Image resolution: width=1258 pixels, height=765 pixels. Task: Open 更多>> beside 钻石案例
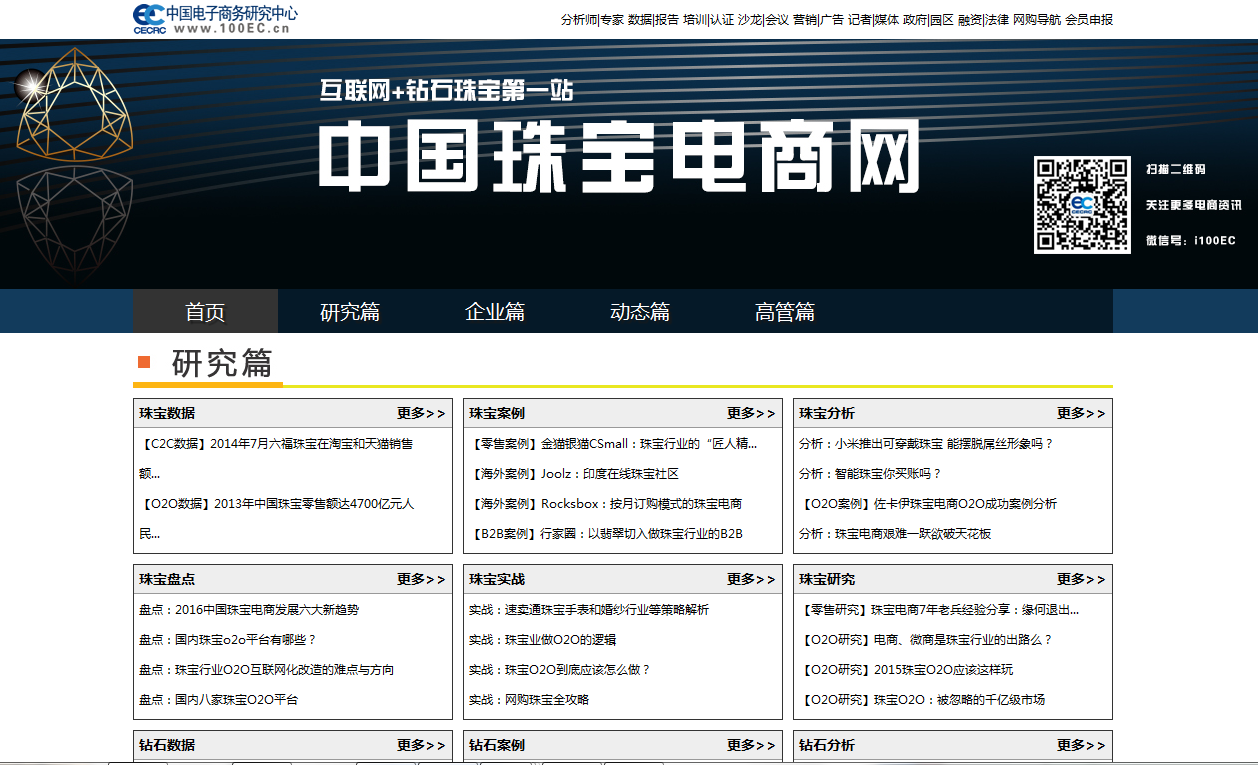[x=751, y=745]
